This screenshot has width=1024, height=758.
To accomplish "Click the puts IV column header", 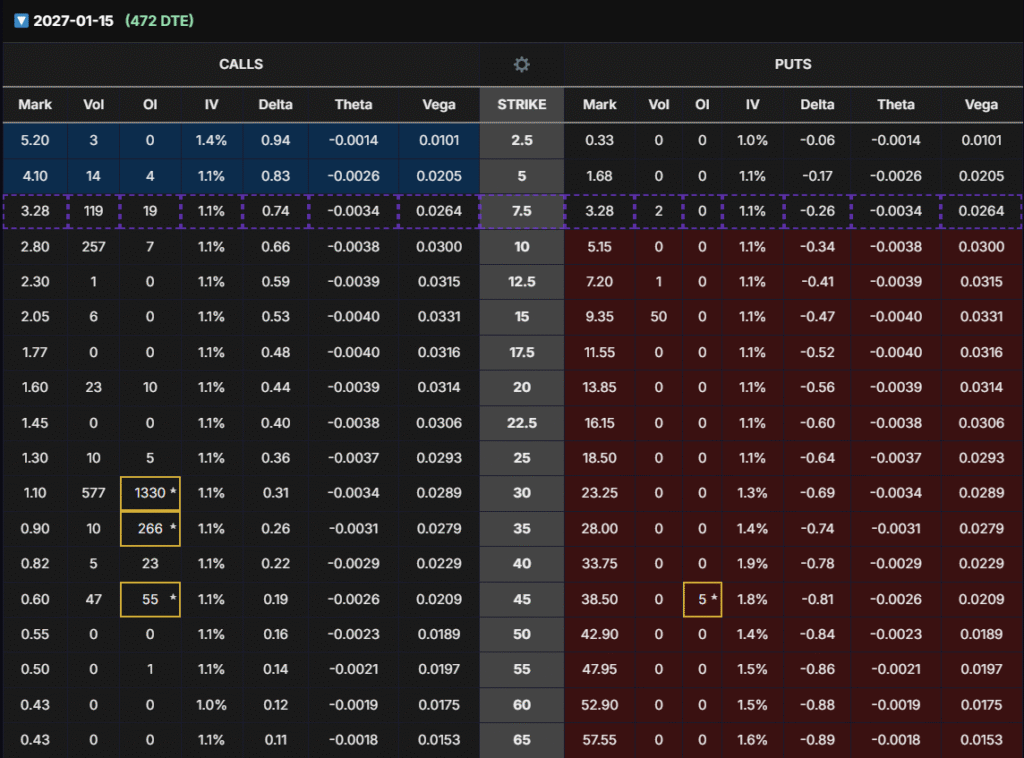I will [751, 104].
